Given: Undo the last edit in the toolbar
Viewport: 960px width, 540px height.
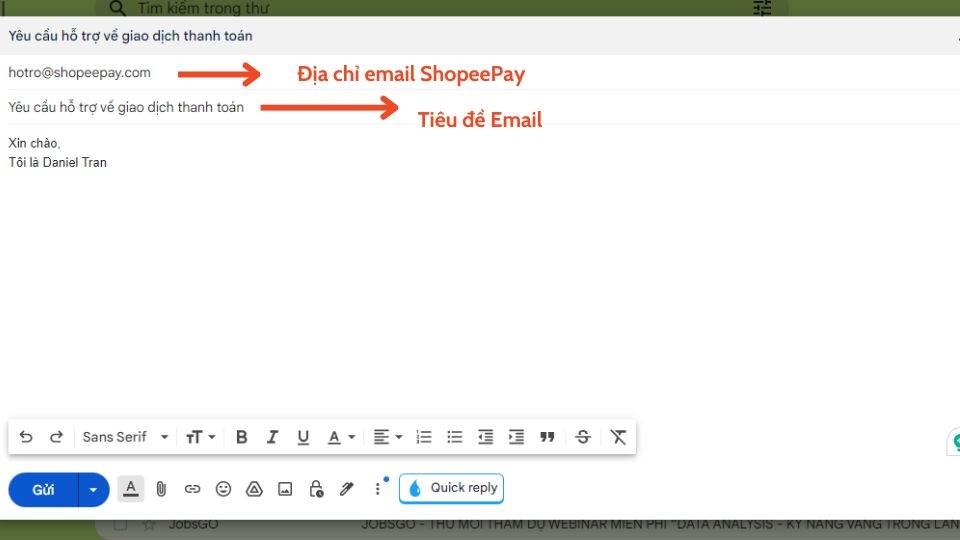Looking at the screenshot, I should [26, 437].
